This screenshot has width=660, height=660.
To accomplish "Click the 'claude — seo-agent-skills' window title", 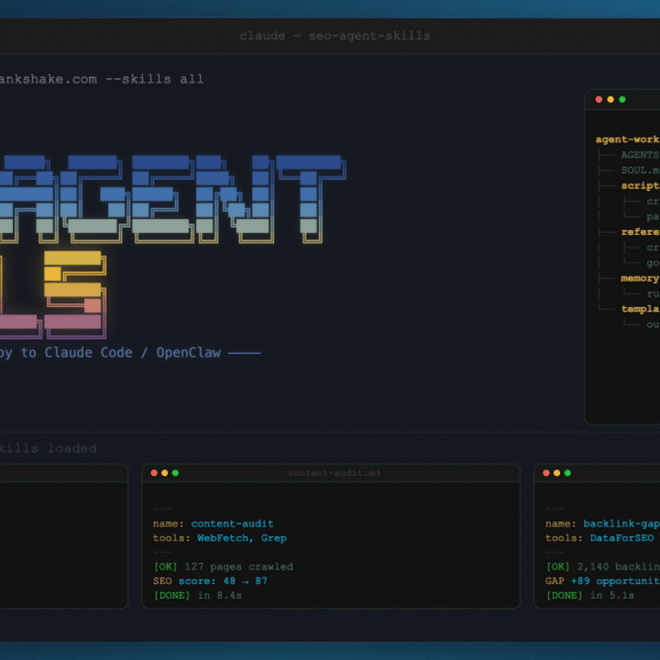I will coord(335,36).
